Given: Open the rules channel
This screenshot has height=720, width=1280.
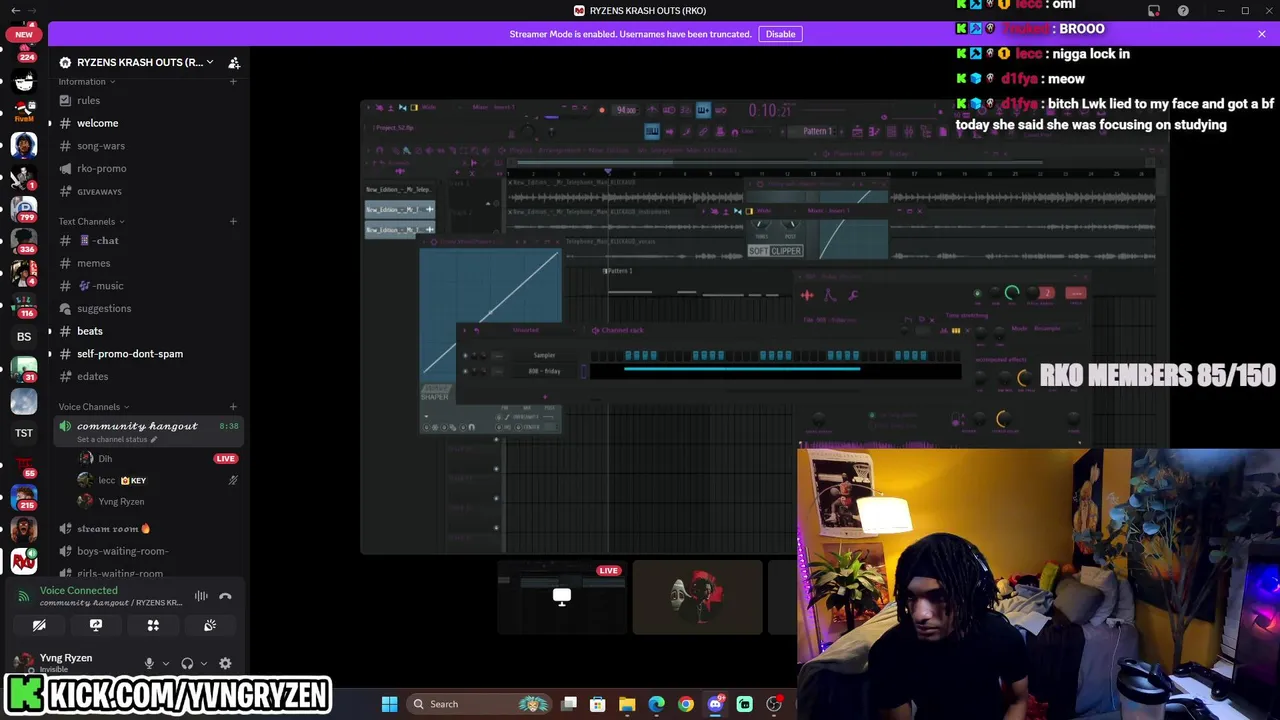Looking at the screenshot, I should 148,100.
